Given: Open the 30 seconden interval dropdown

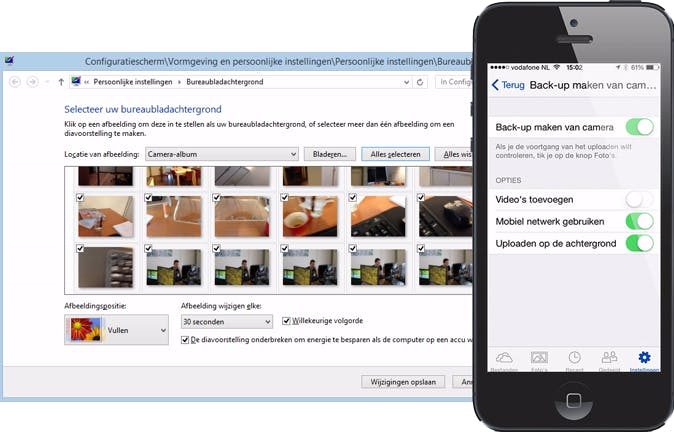Looking at the screenshot, I should [227, 322].
